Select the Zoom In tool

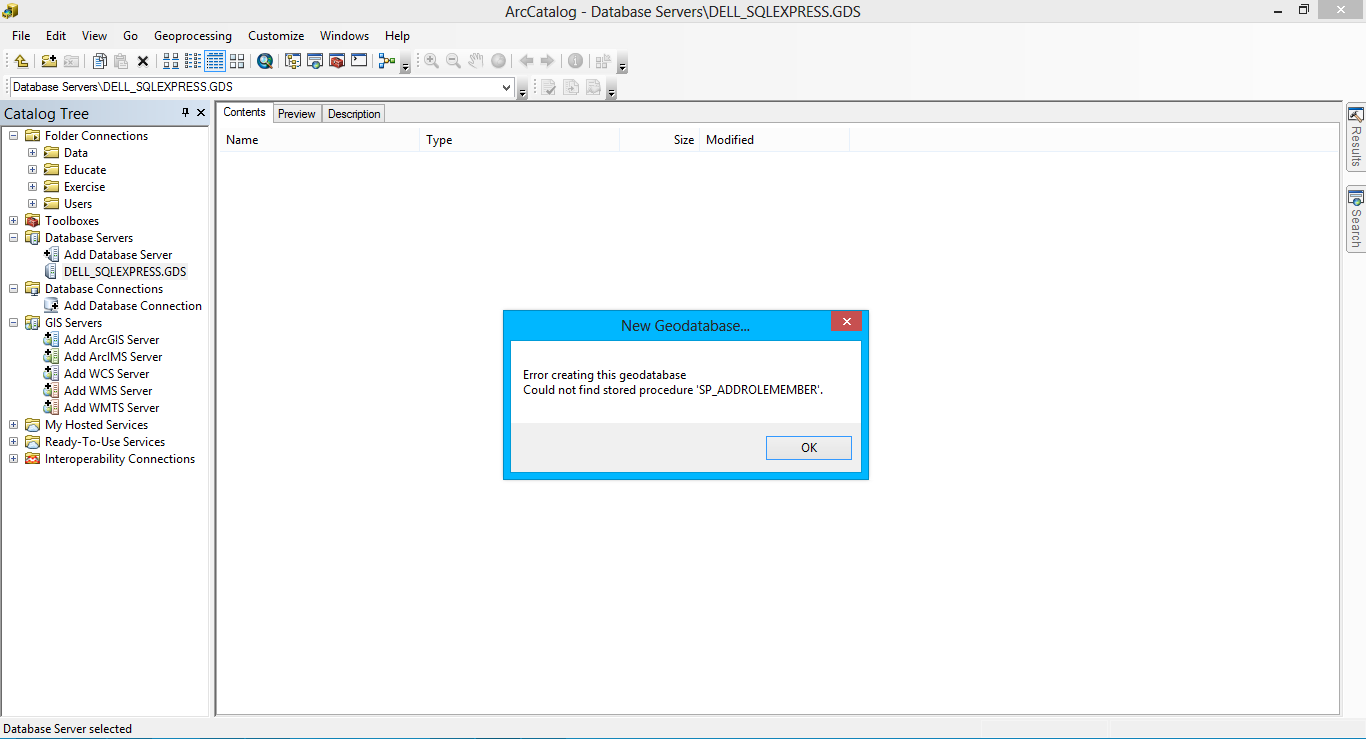point(431,61)
